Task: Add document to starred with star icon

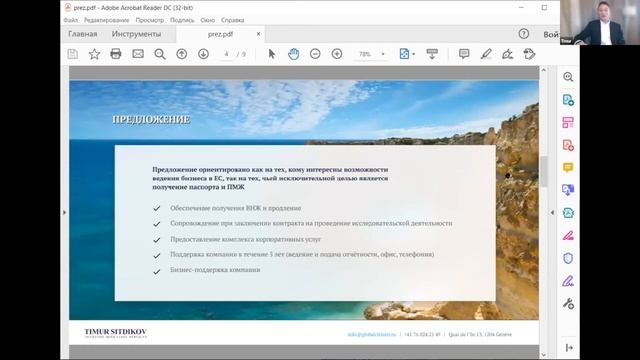Action: tap(94, 54)
